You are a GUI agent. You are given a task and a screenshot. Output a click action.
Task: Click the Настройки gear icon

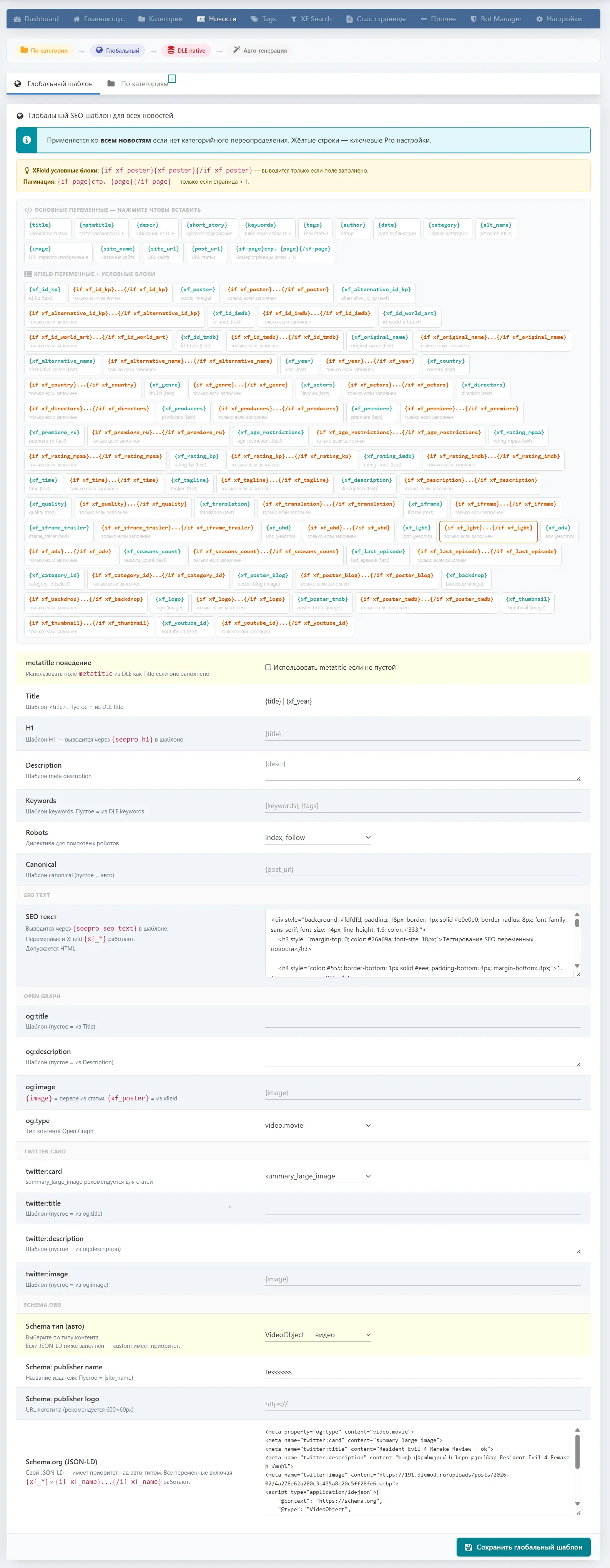(x=539, y=19)
